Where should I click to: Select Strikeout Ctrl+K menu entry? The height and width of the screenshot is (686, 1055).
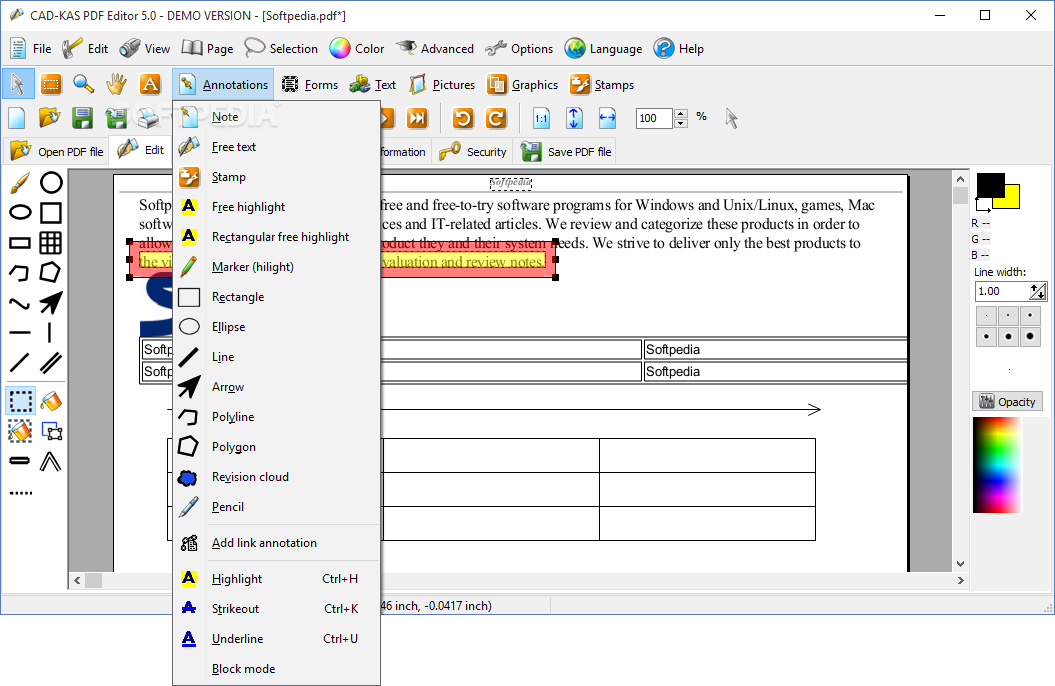[277, 609]
